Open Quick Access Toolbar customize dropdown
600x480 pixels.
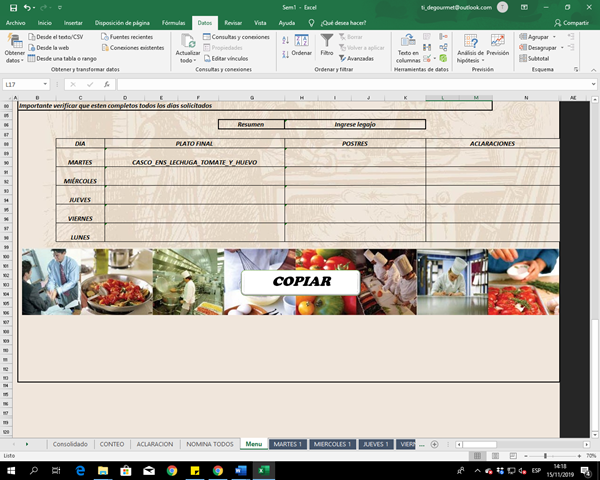[x=60, y=8]
